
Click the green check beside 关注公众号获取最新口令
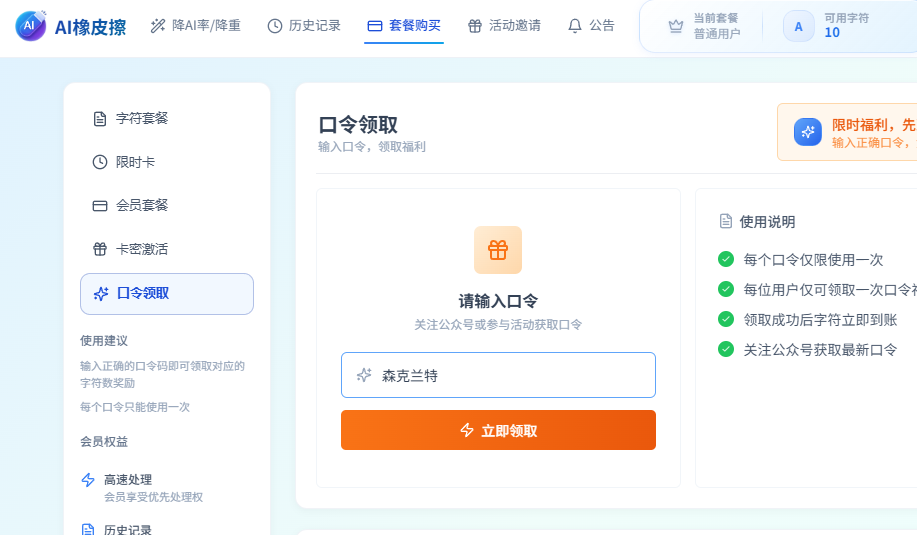click(x=726, y=349)
